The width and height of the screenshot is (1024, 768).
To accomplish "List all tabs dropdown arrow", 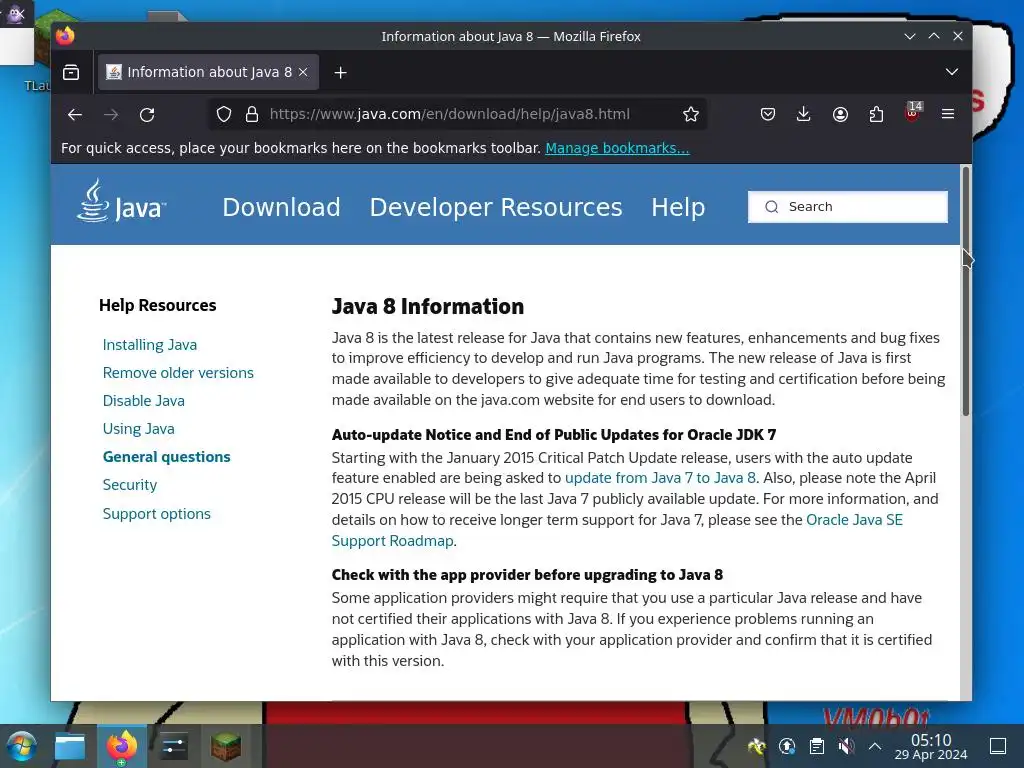I will pyautogui.click(x=952, y=72).
